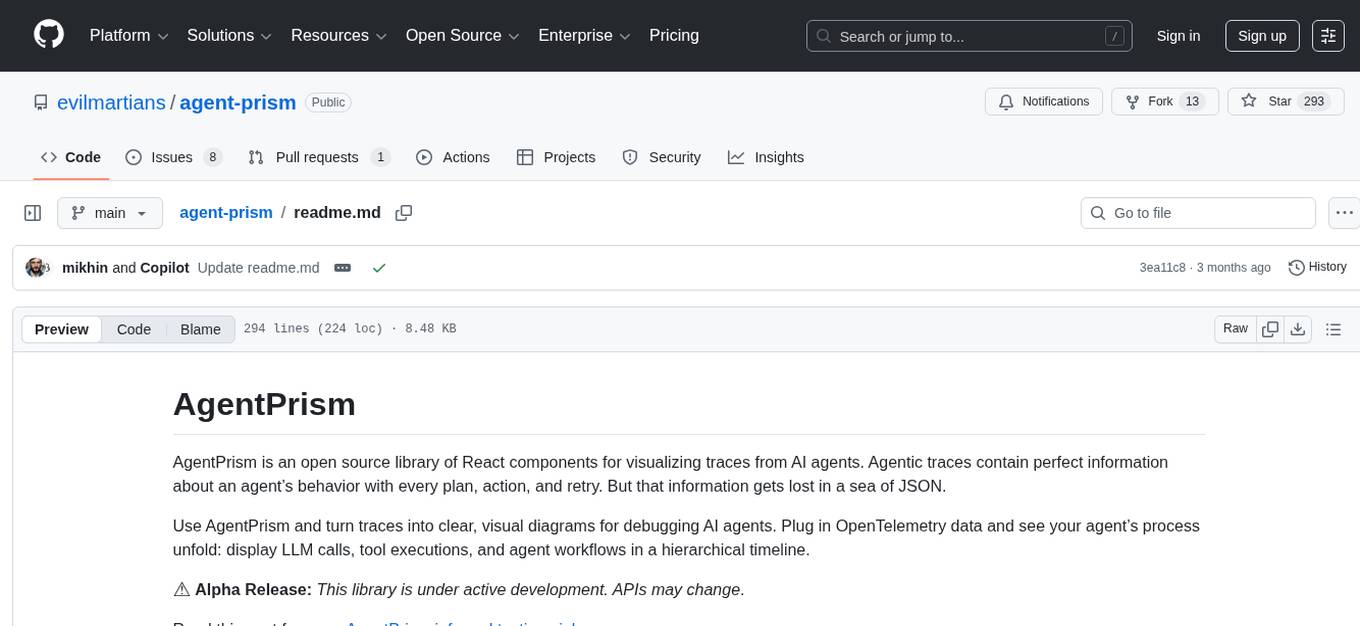Switch to Blame view mode
The width and height of the screenshot is (1360, 626).
(200, 329)
